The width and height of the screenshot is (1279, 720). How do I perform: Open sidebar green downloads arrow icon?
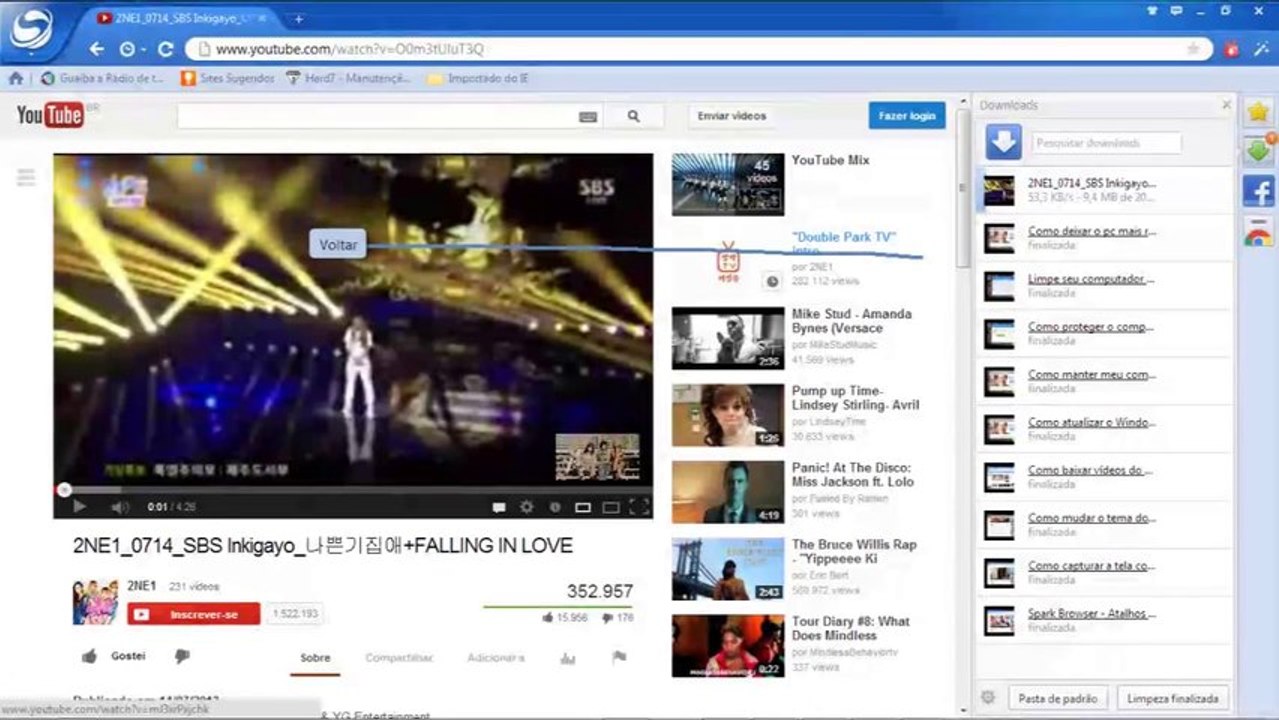tap(1259, 151)
